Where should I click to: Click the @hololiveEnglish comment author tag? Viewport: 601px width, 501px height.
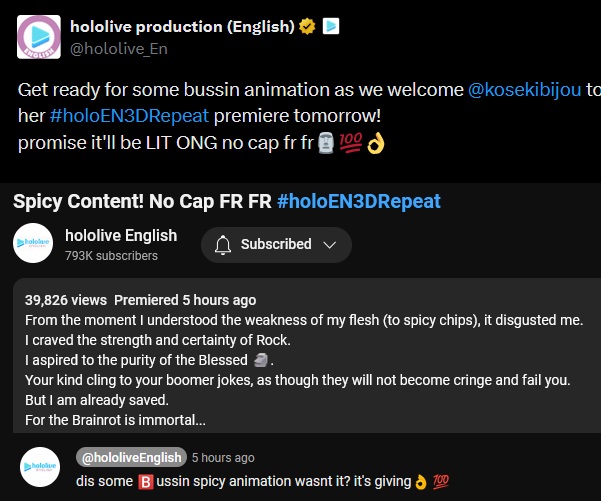[131, 457]
